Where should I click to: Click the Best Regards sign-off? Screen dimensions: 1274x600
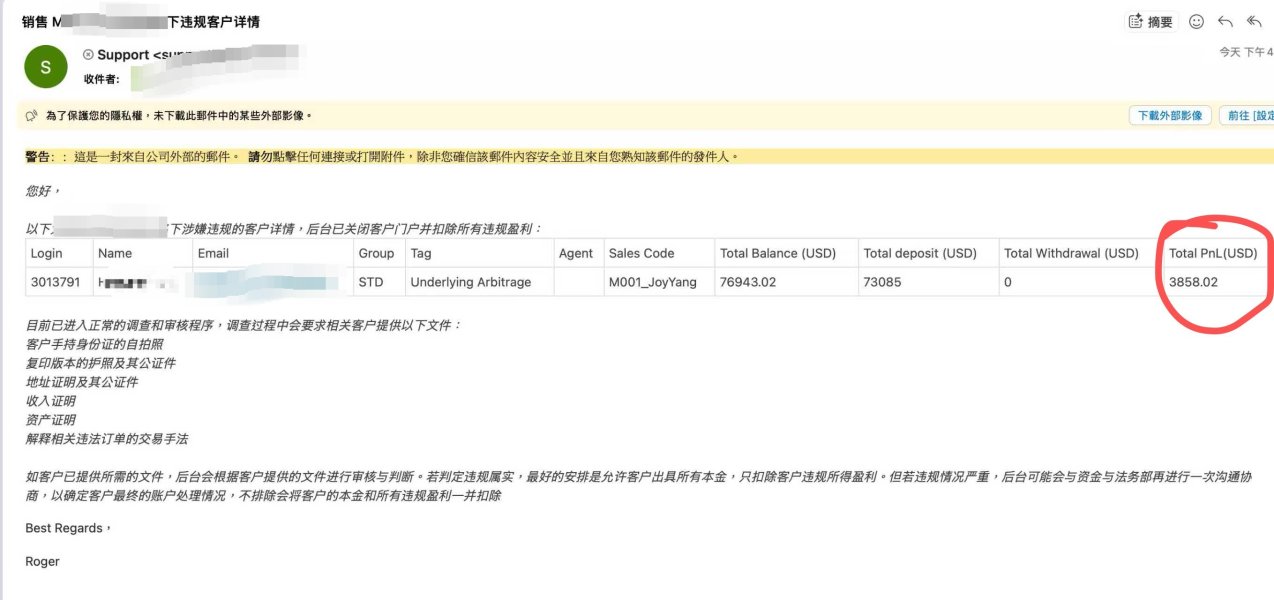click(68, 528)
